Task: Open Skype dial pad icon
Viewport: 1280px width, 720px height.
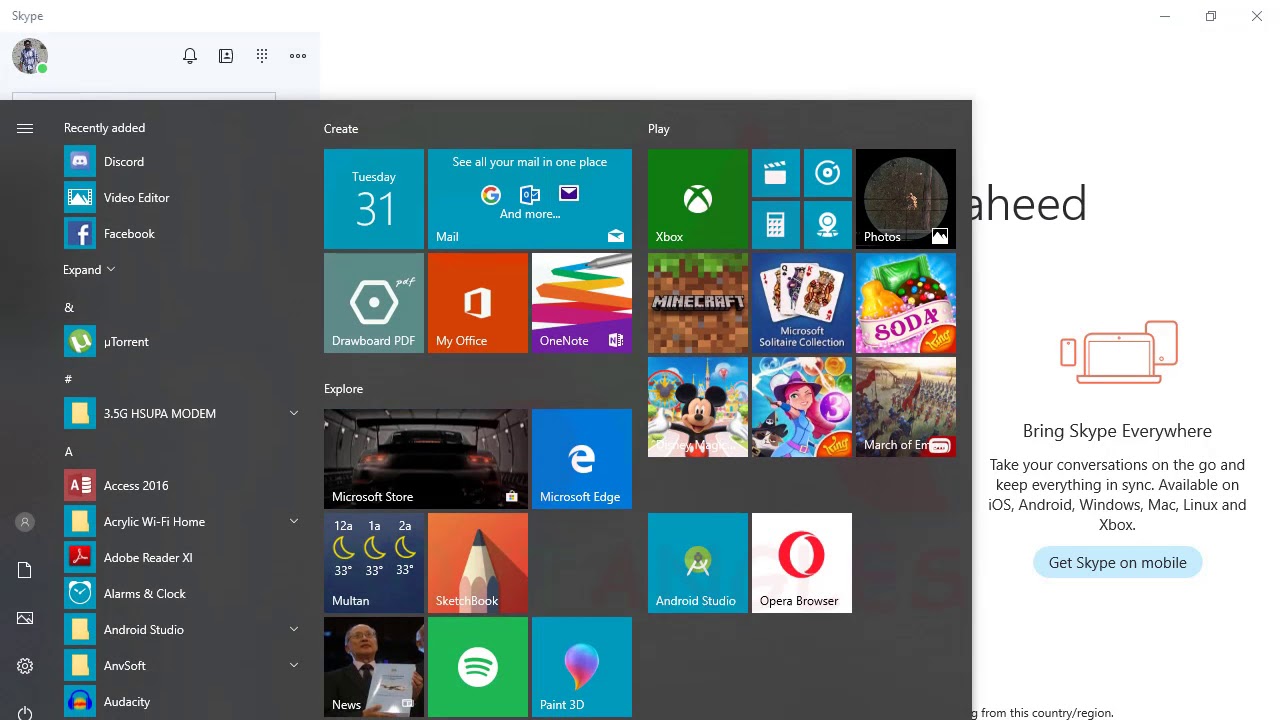Action: [x=262, y=56]
